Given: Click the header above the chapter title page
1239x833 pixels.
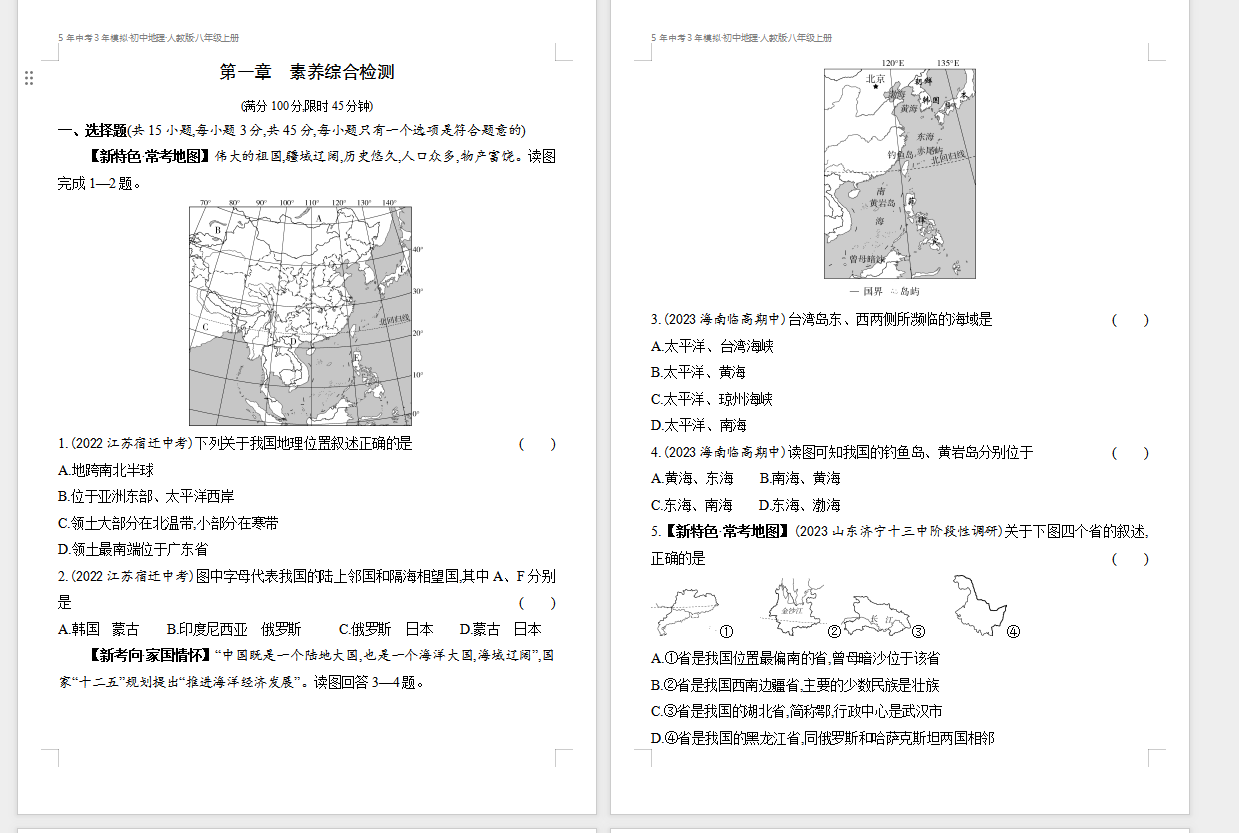Looking at the screenshot, I should pos(149,38).
